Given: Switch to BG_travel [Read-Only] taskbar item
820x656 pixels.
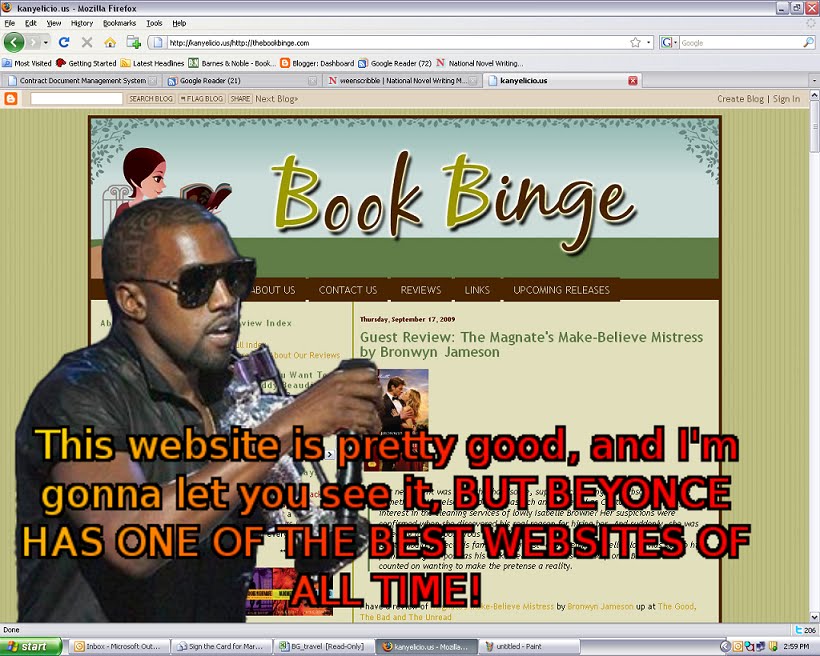Looking at the screenshot, I should [x=324, y=647].
